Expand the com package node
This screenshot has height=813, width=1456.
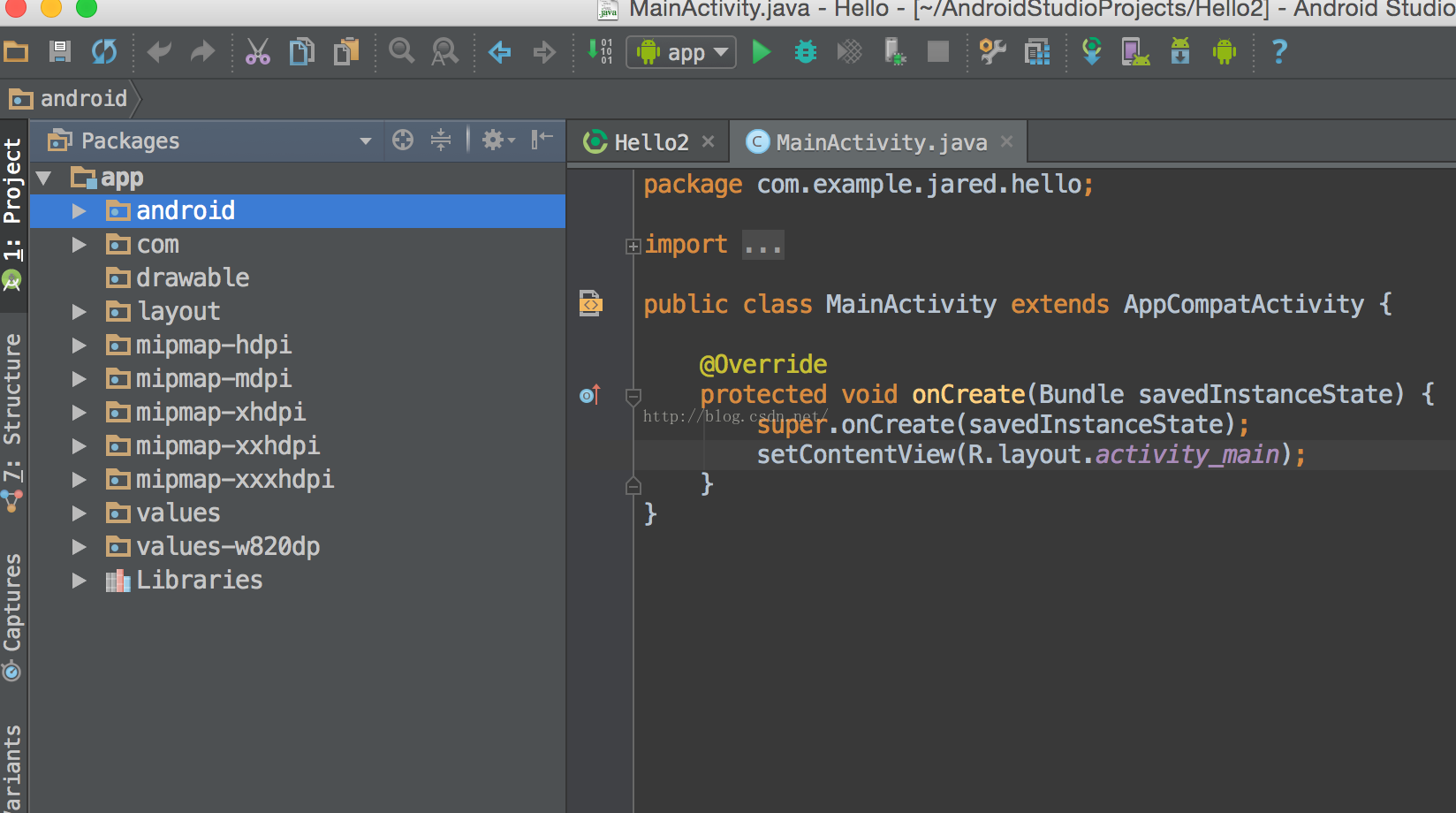point(80,245)
